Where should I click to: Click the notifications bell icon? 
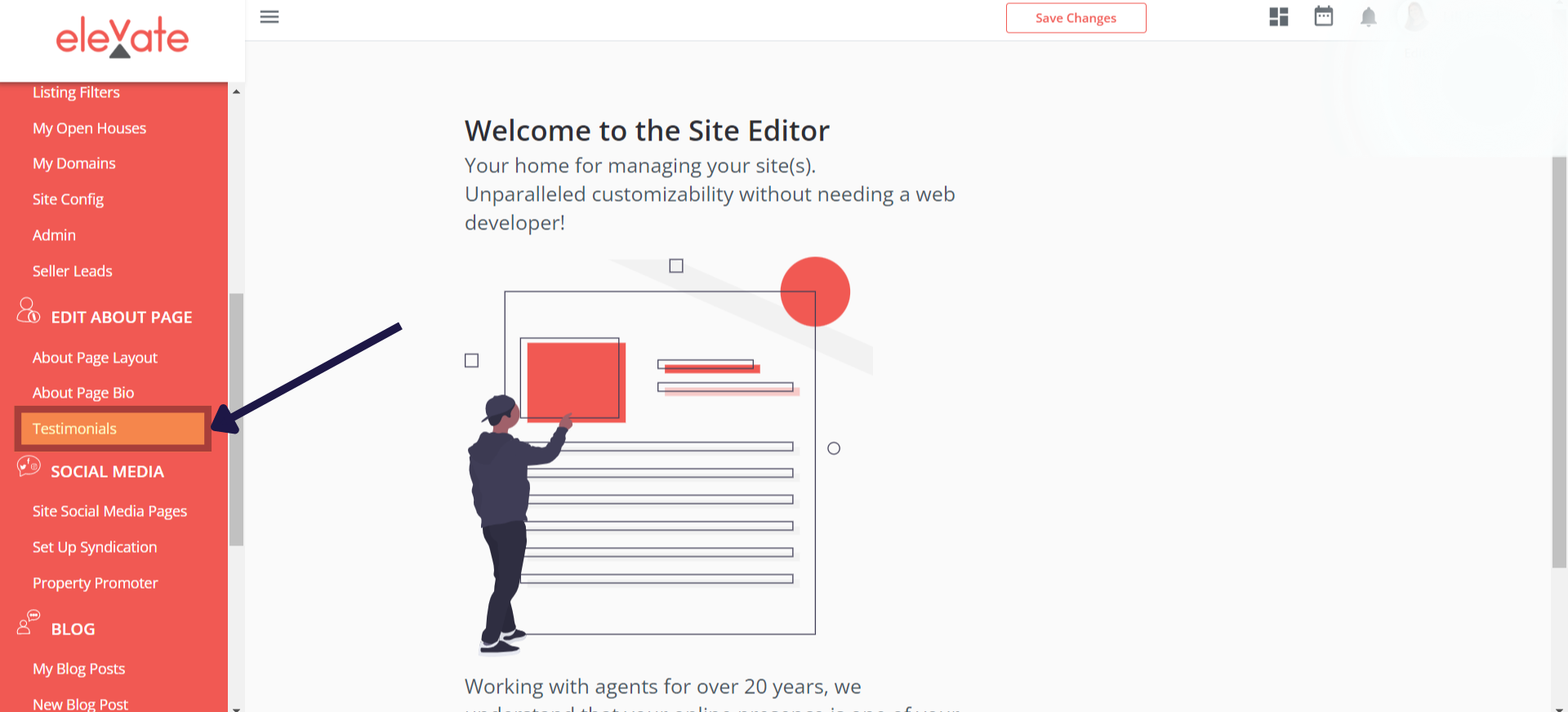pos(1368,17)
